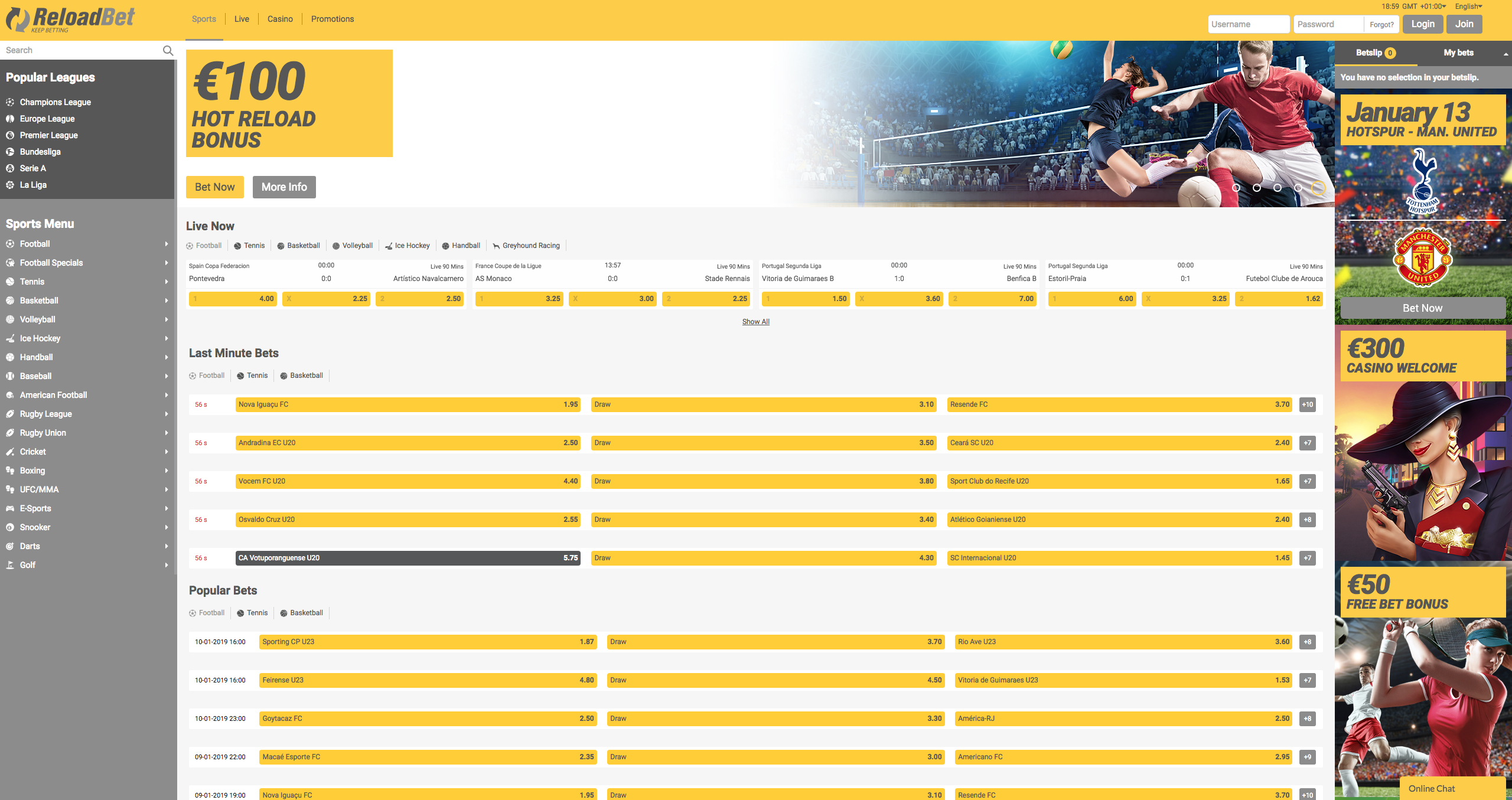Expand Golf submenu arrow
Viewport: 1512px width, 800px height.
click(167, 565)
